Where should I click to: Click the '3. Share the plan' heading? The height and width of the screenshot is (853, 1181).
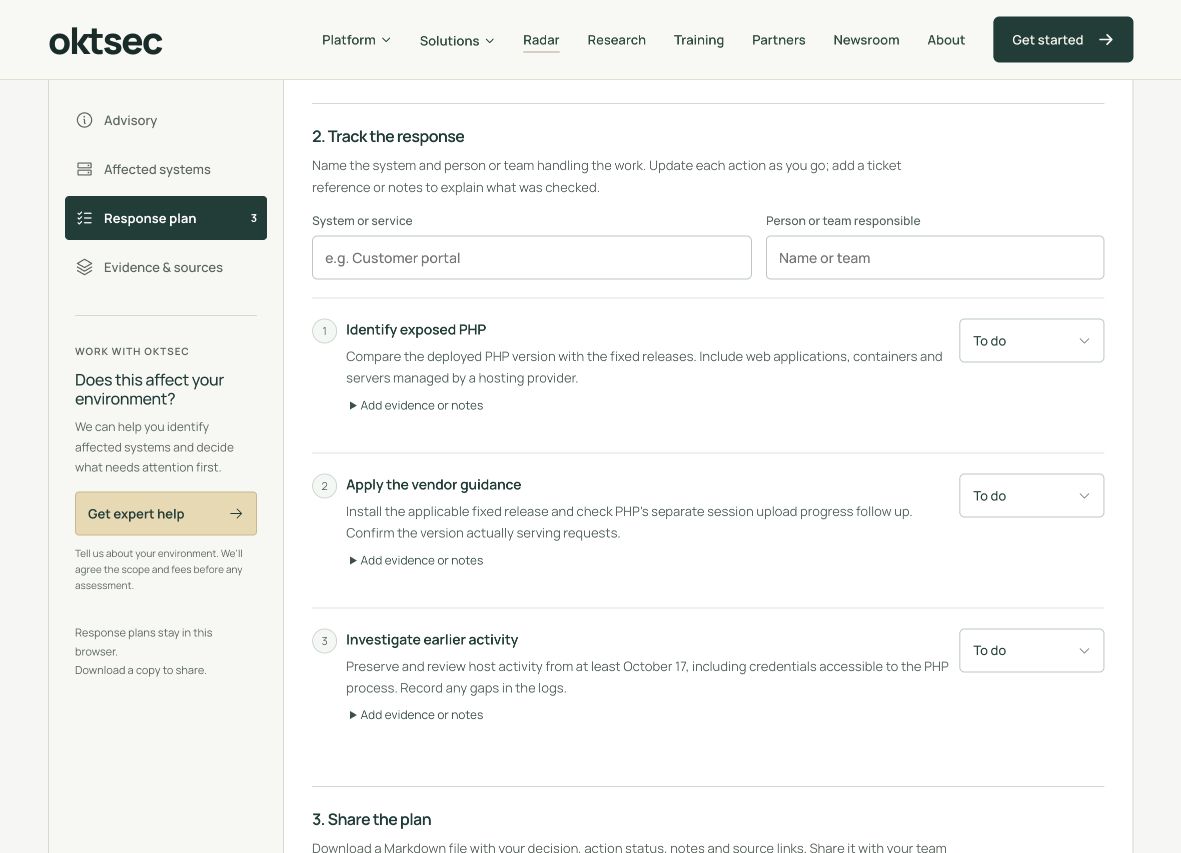(x=371, y=819)
